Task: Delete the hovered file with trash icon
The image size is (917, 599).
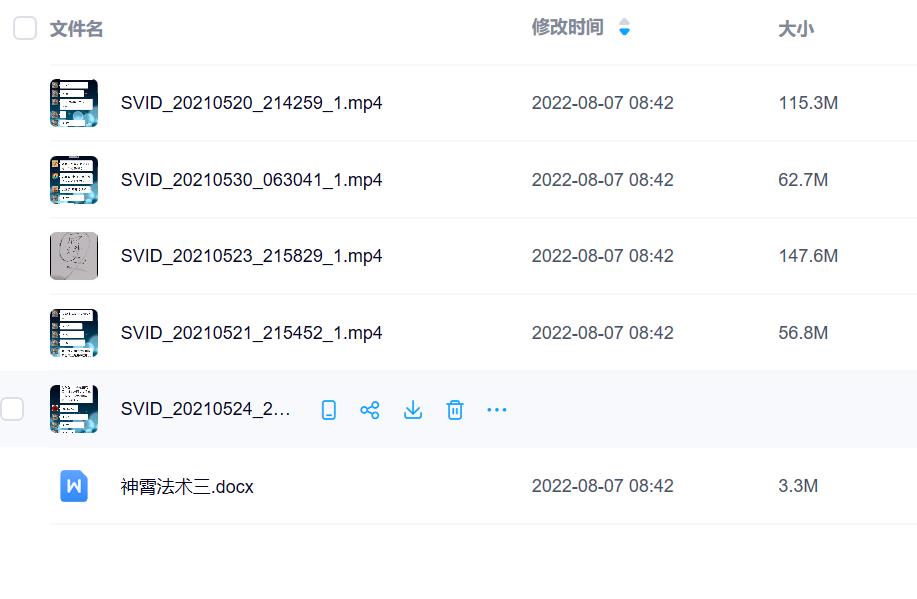Action: tap(455, 410)
